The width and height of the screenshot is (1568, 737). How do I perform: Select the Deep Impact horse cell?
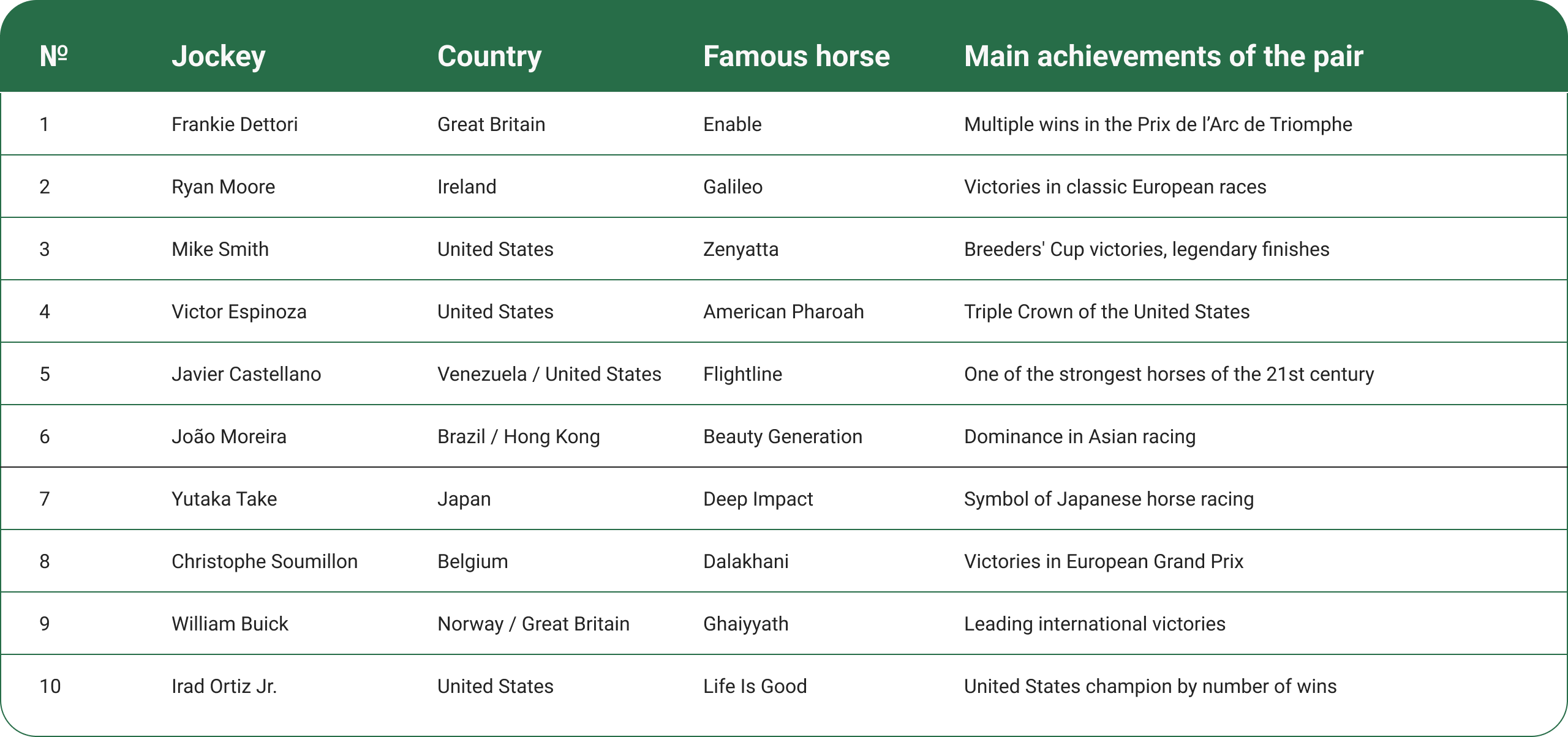pos(758,499)
